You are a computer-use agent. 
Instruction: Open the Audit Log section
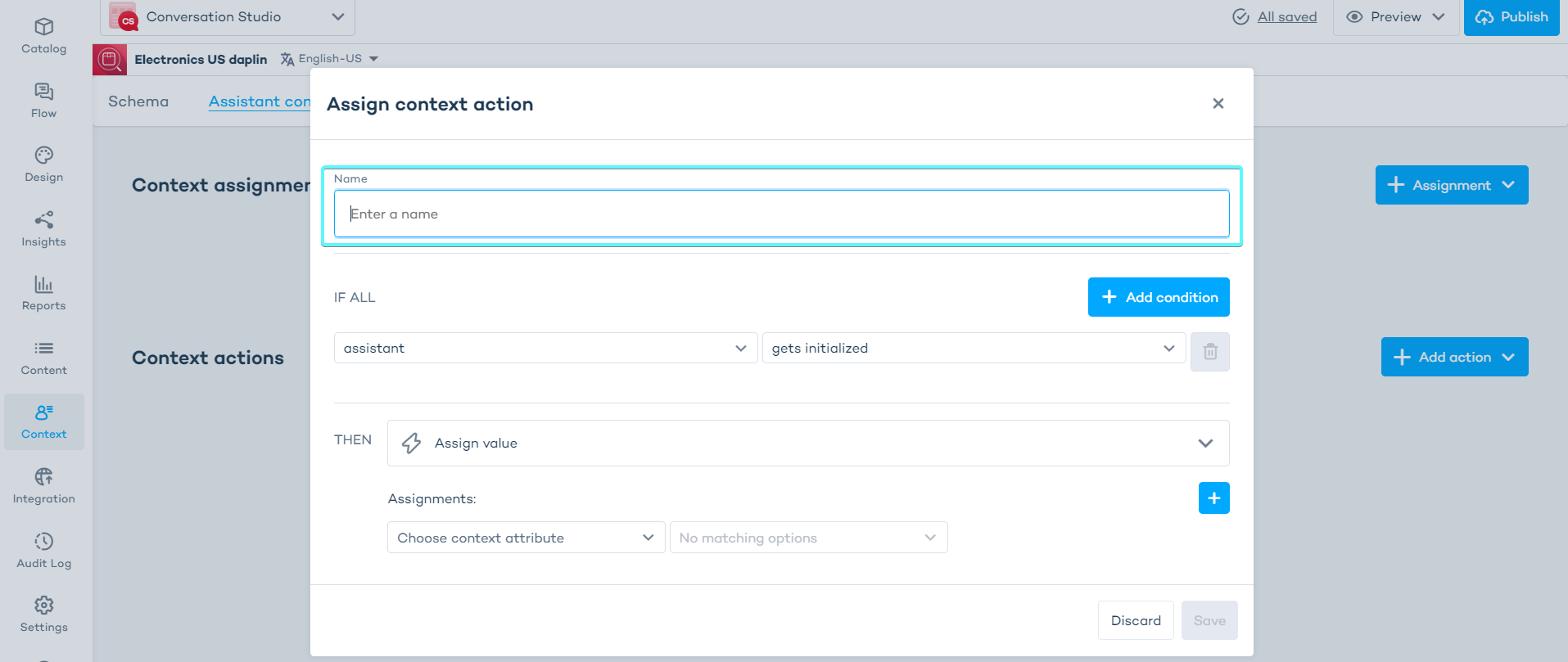click(x=44, y=551)
